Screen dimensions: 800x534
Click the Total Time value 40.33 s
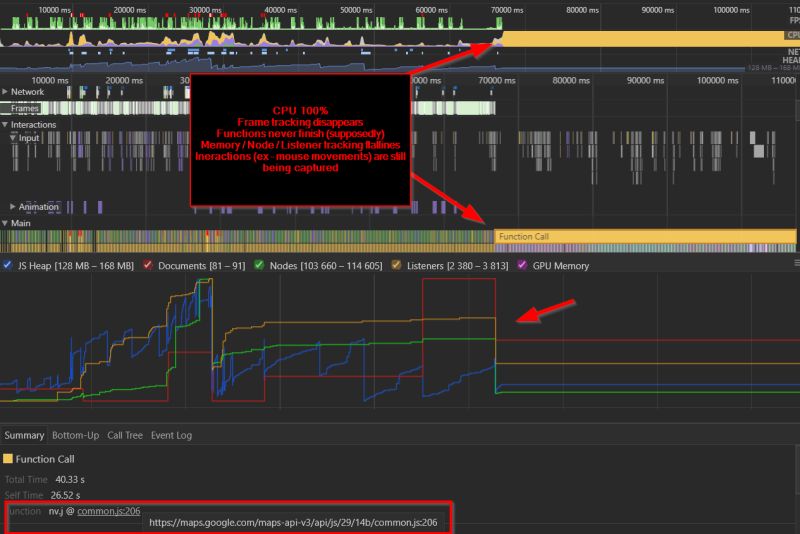70,479
